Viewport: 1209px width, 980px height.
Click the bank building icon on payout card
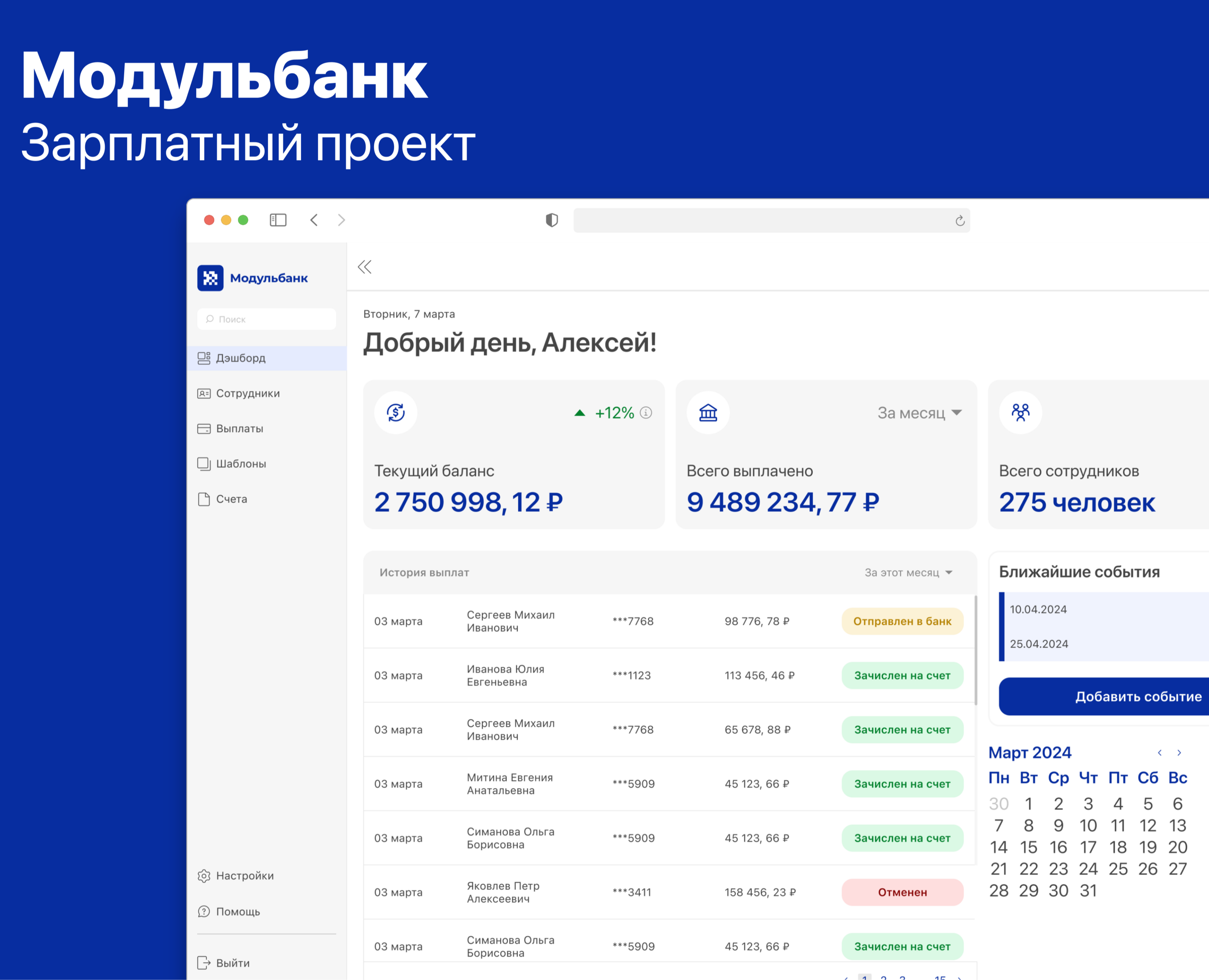point(708,413)
